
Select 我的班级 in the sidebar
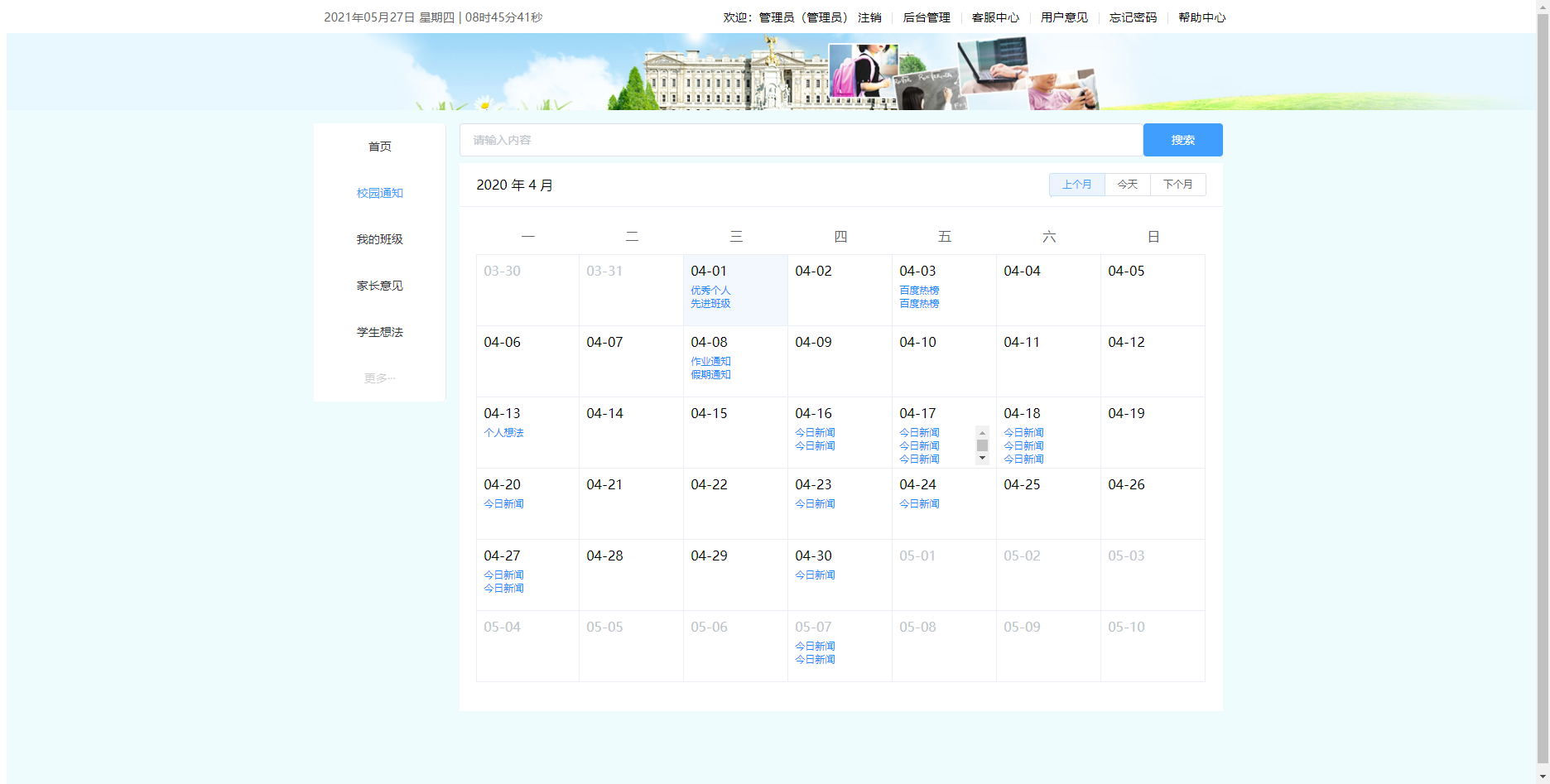[x=379, y=239]
